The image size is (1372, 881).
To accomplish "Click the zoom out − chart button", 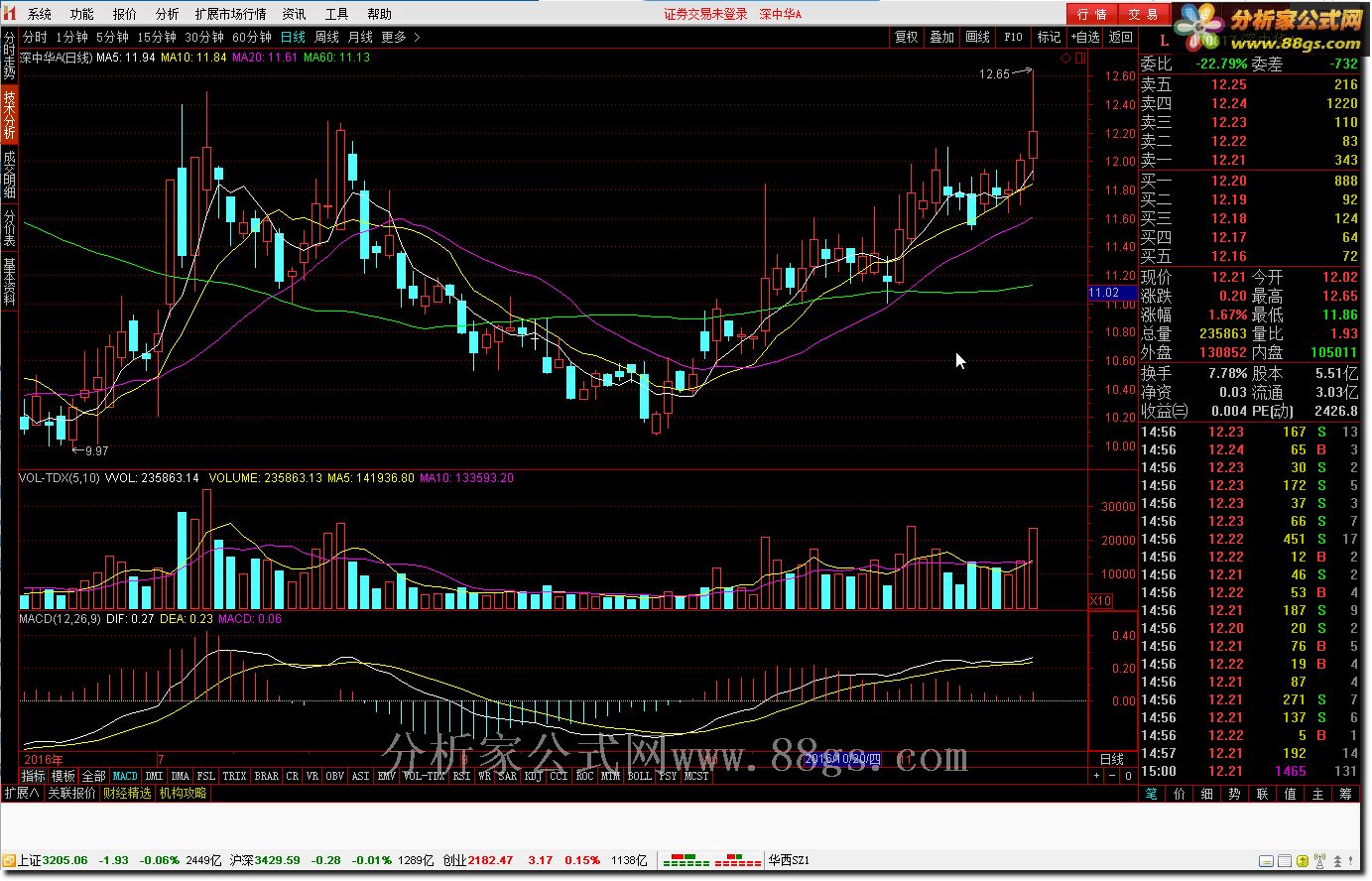I will (x=1112, y=776).
